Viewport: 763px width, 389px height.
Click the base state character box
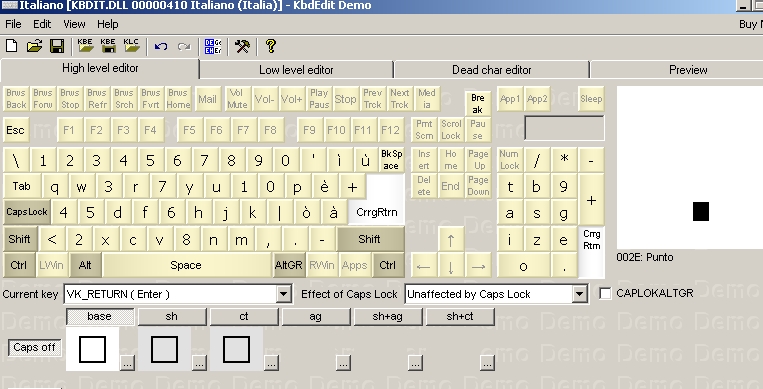pyautogui.click(x=92, y=349)
